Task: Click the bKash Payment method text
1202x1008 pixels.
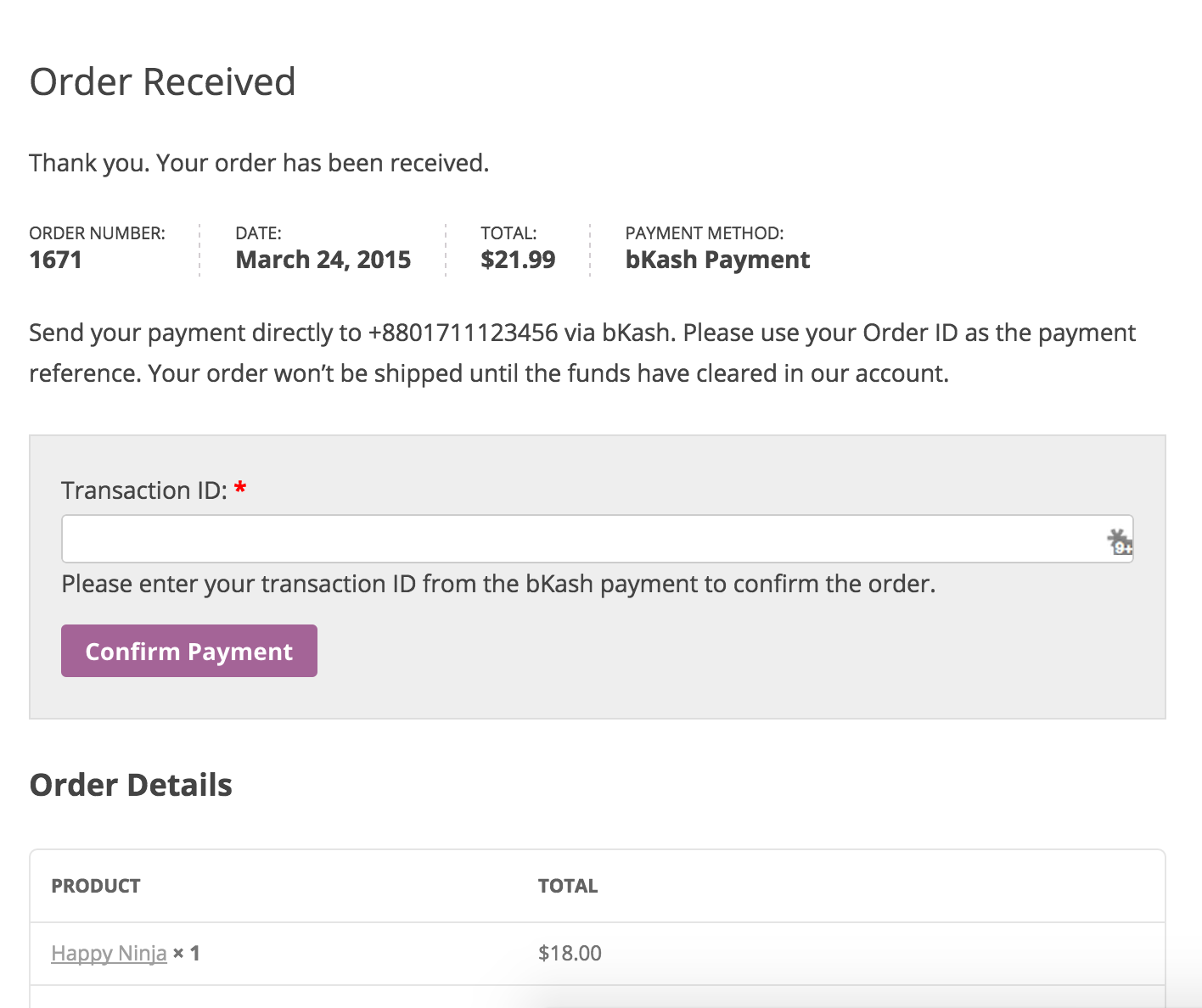Action: pos(717,260)
